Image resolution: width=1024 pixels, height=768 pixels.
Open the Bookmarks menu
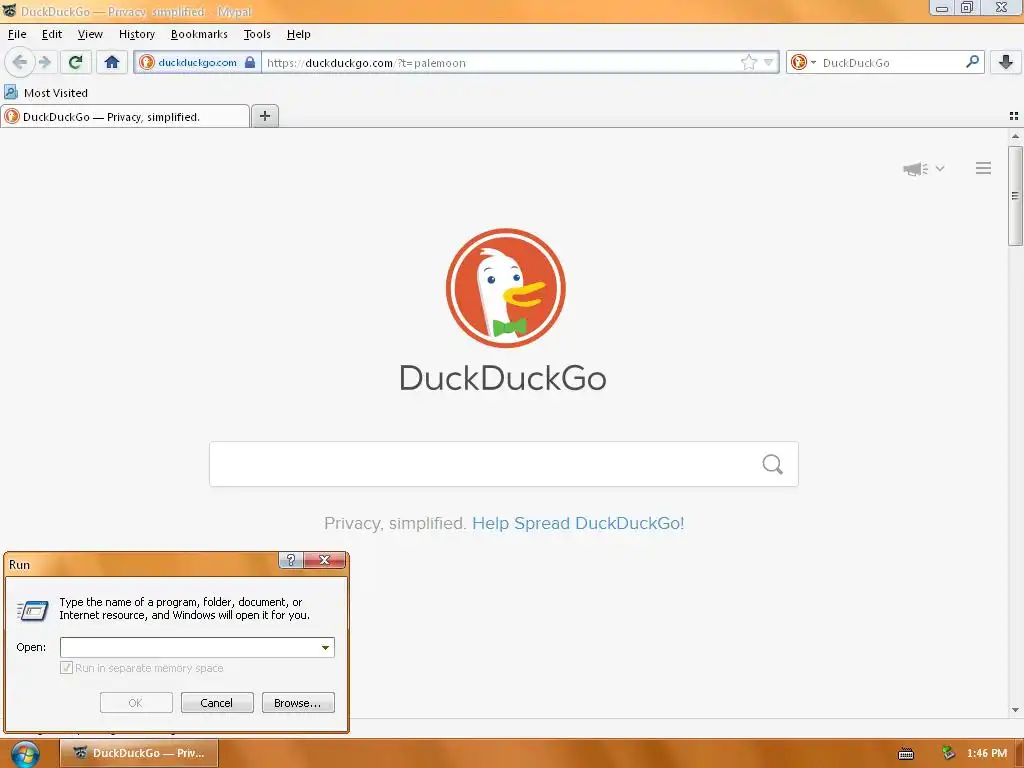coord(199,34)
